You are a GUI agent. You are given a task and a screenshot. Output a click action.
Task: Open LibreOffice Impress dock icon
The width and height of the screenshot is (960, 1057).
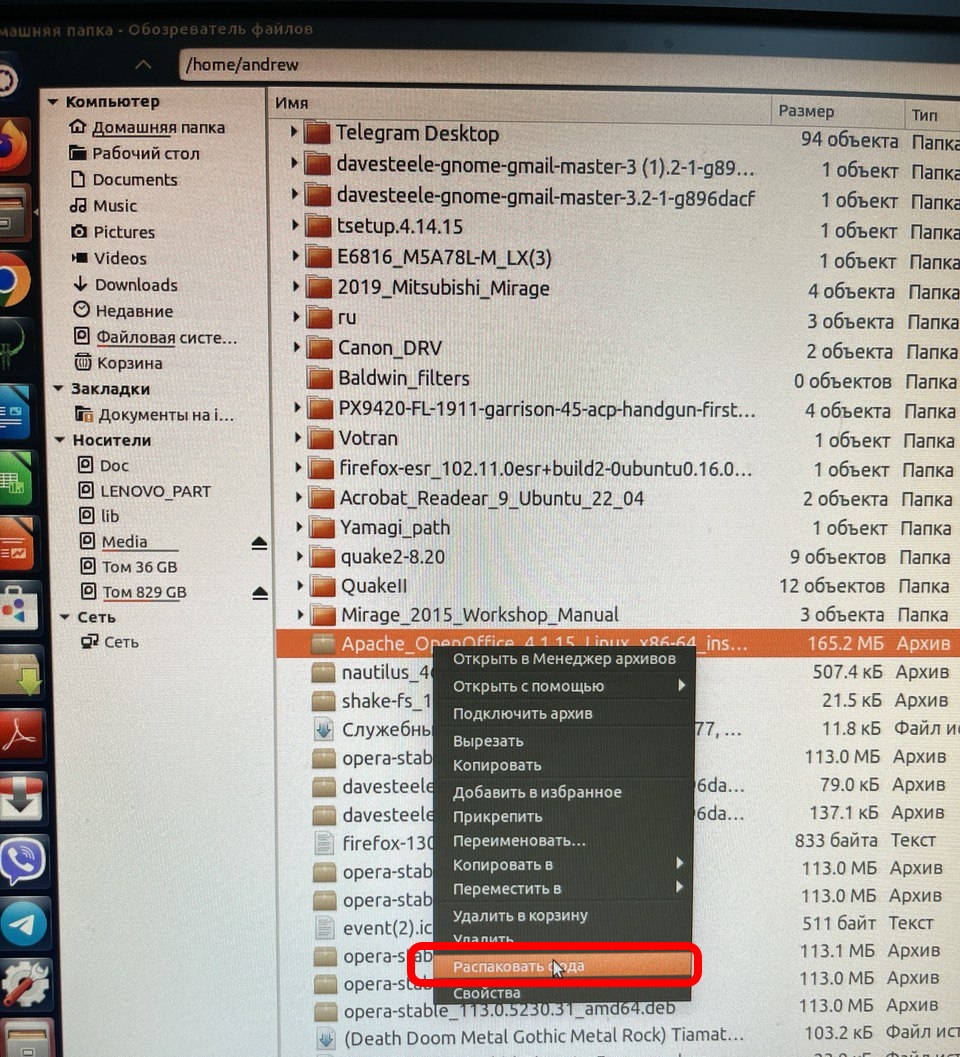click(16, 544)
